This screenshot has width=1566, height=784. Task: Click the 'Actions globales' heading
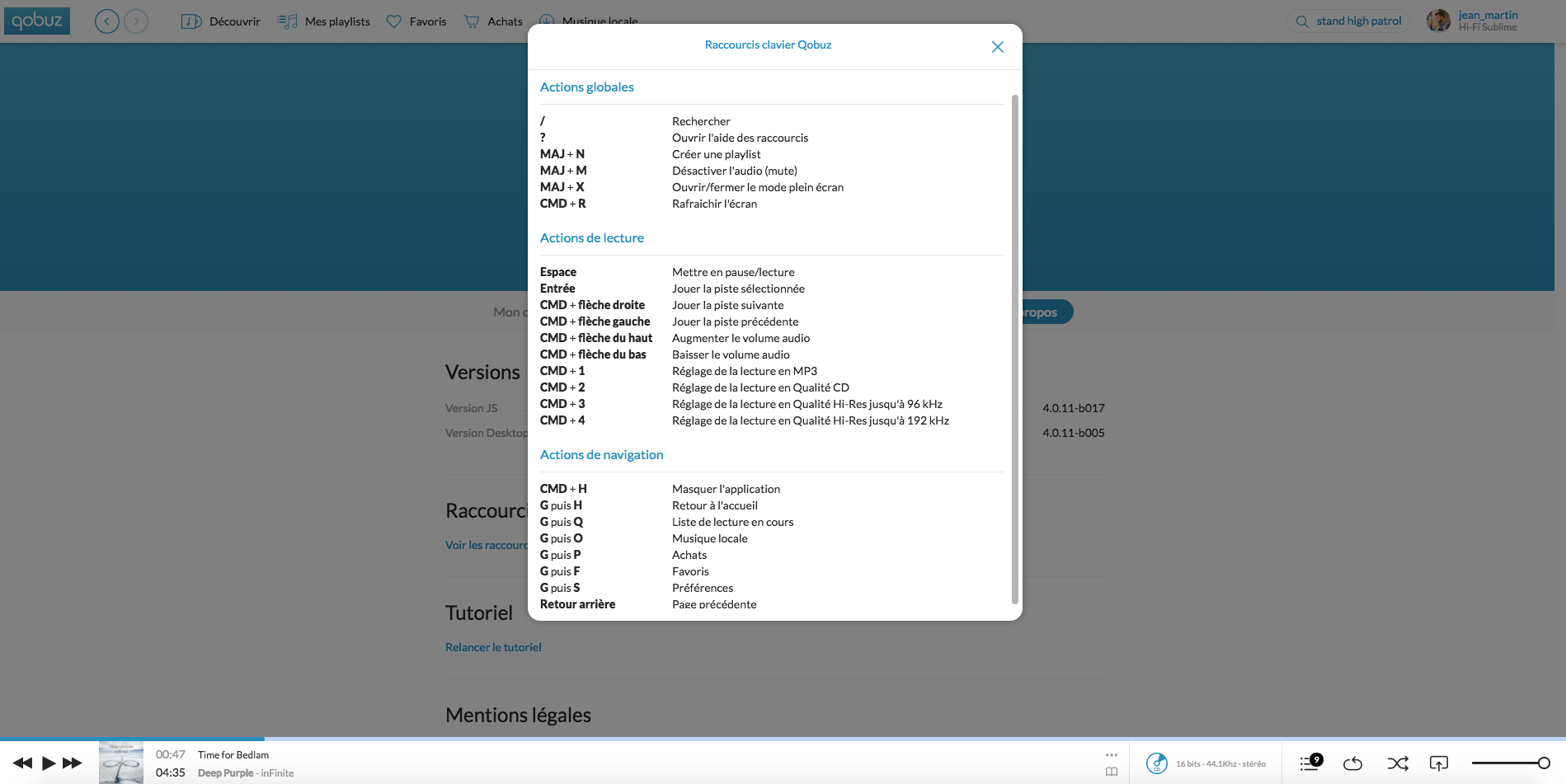[x=587, y=87]
